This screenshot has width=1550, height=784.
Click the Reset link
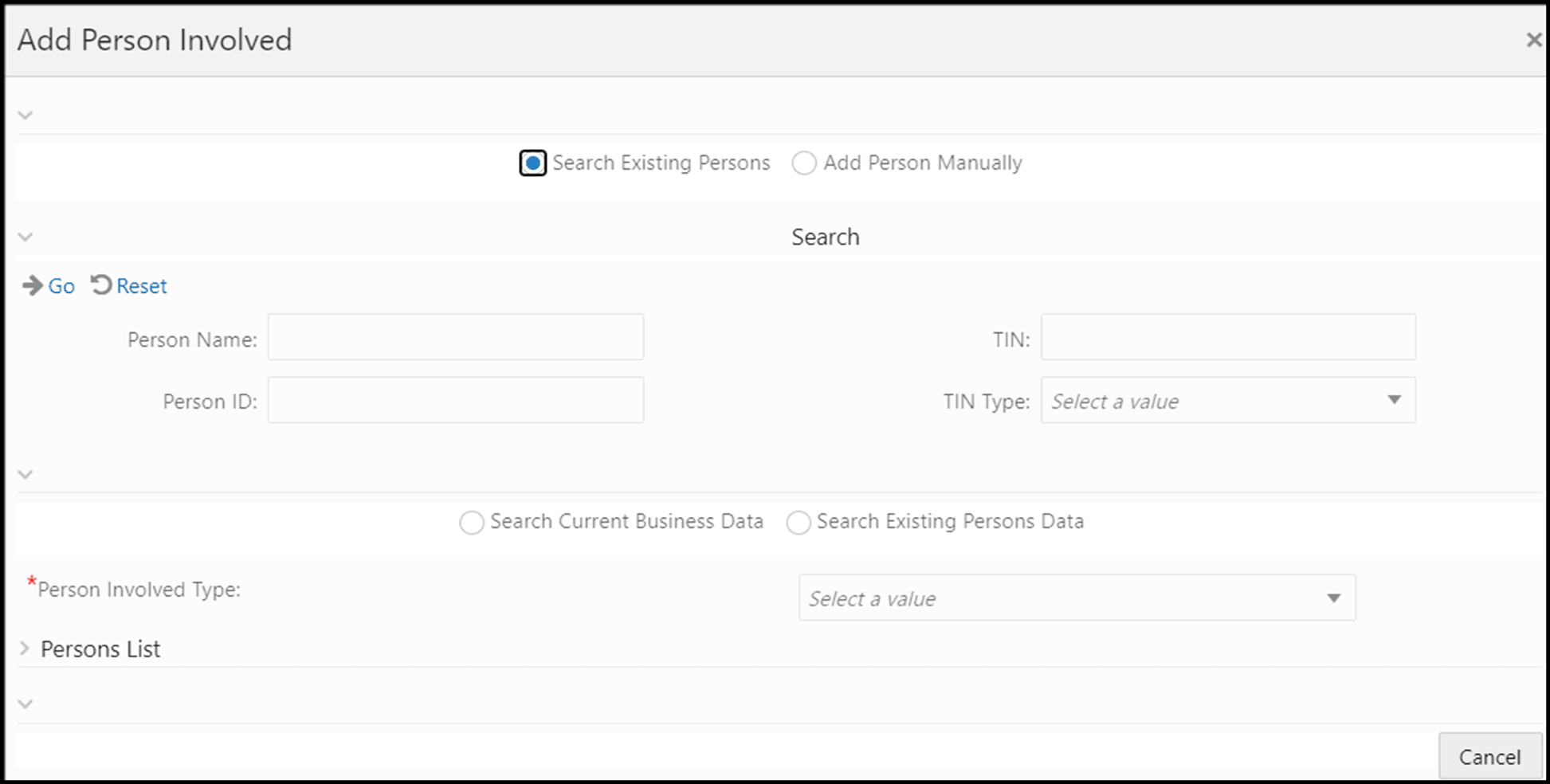point(142,285)
